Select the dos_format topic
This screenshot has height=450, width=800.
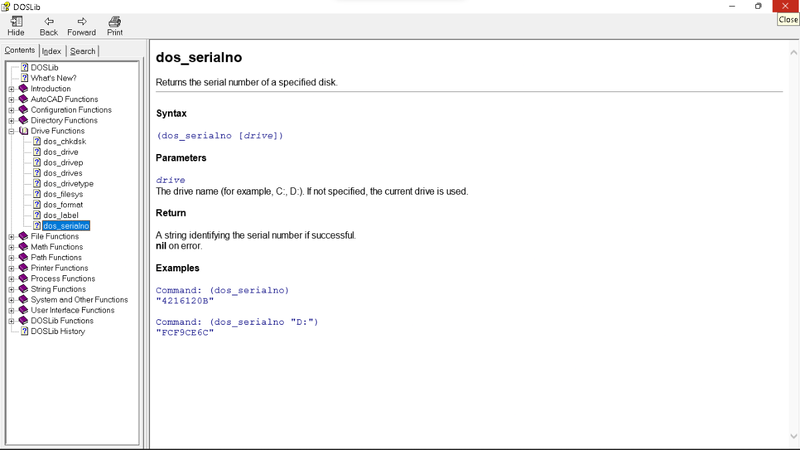(x=63, y=205)
